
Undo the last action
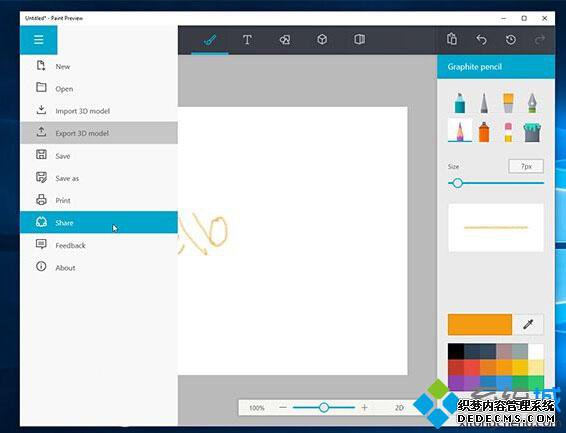[481, 39]
